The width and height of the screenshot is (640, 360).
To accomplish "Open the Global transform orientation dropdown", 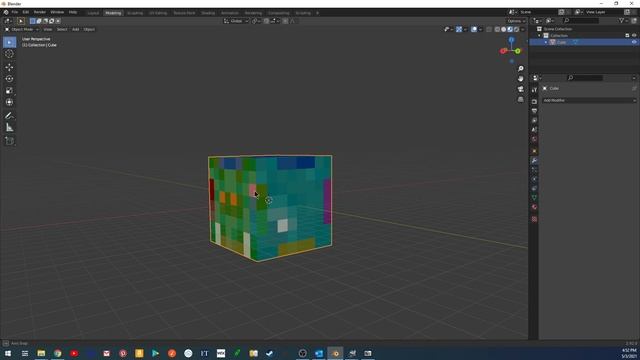I will [236, 21].
